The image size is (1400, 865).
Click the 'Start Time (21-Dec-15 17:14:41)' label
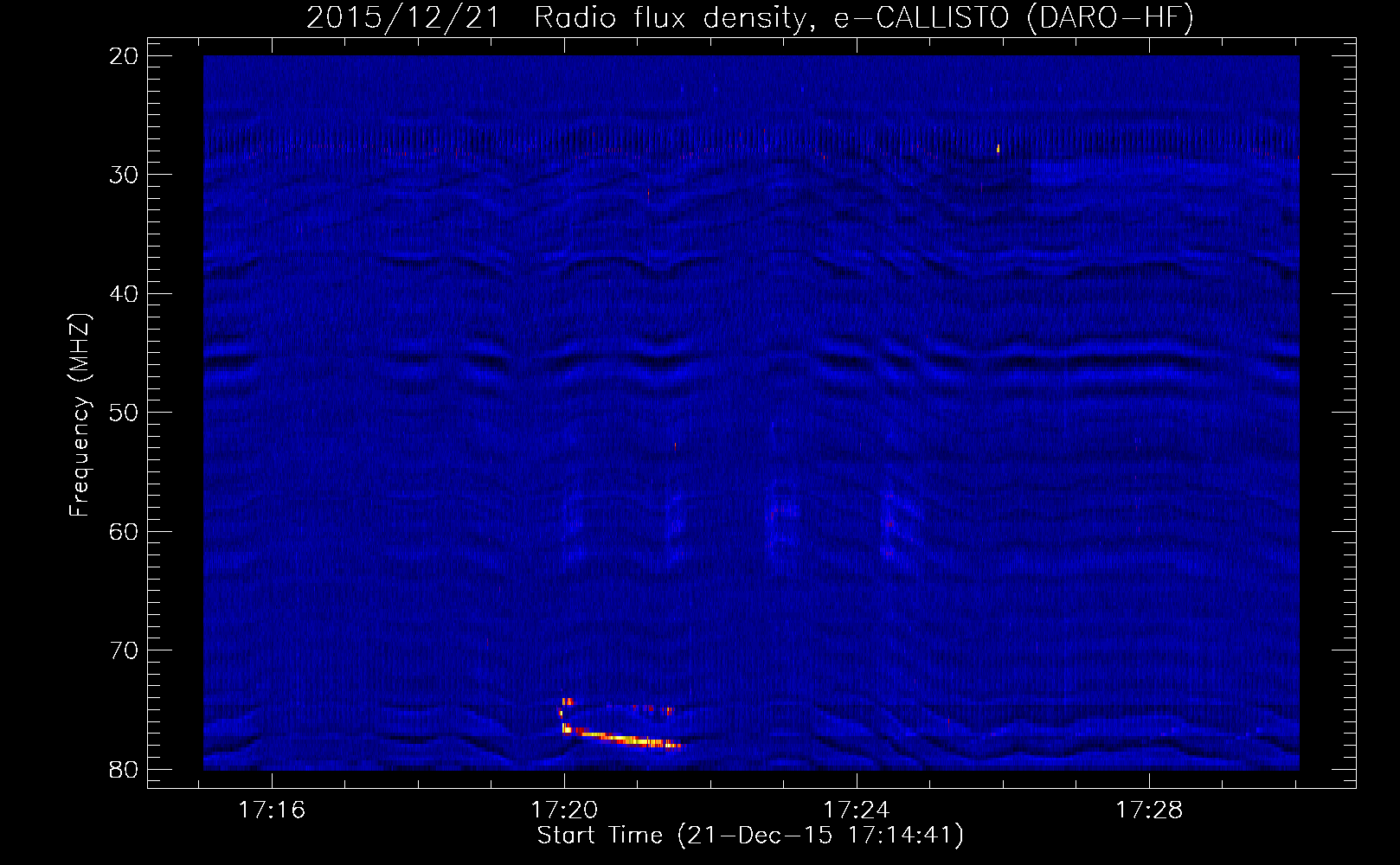[x=750, y=836]
